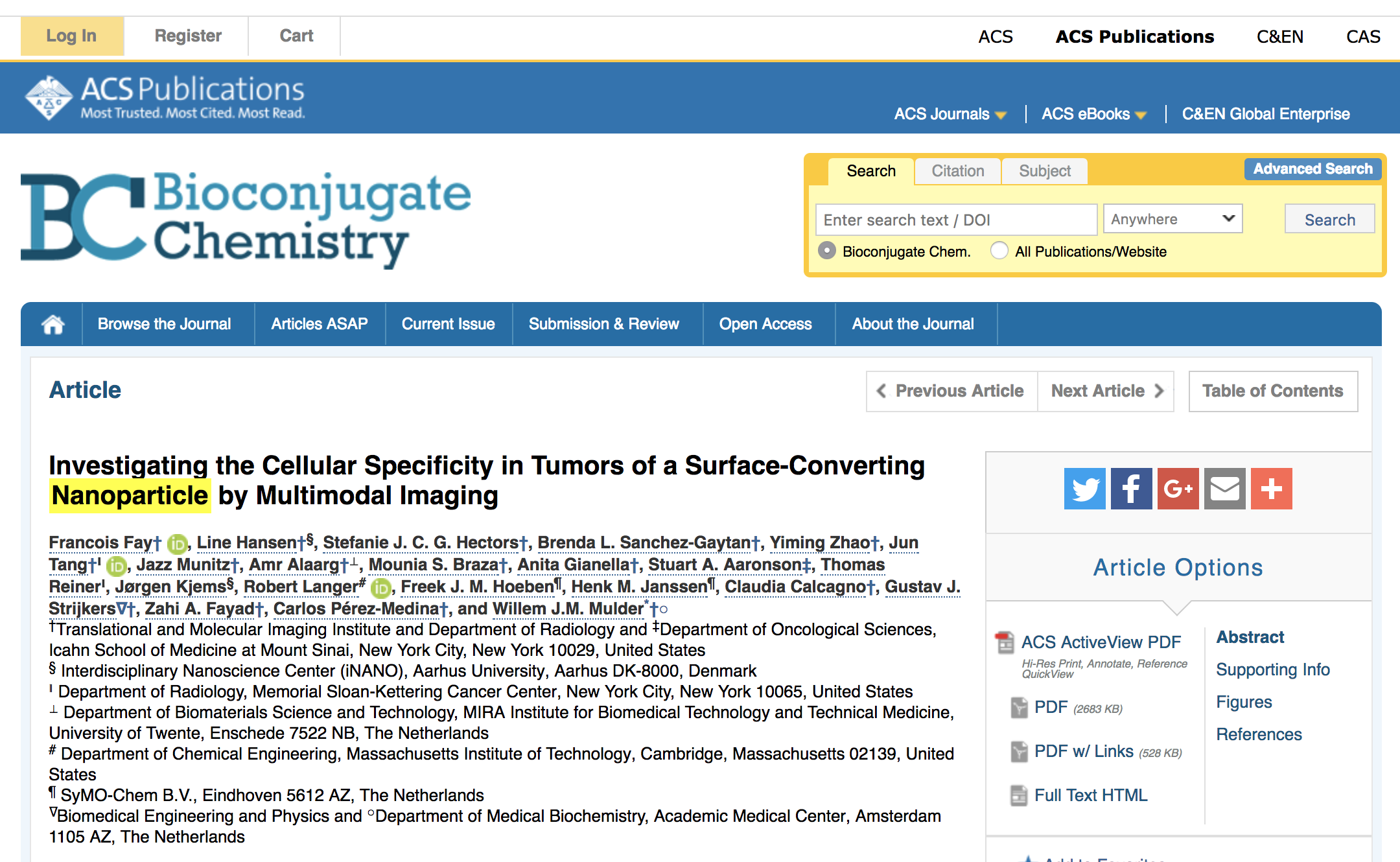Open more sharing options plus icon

click(1271, 489)
